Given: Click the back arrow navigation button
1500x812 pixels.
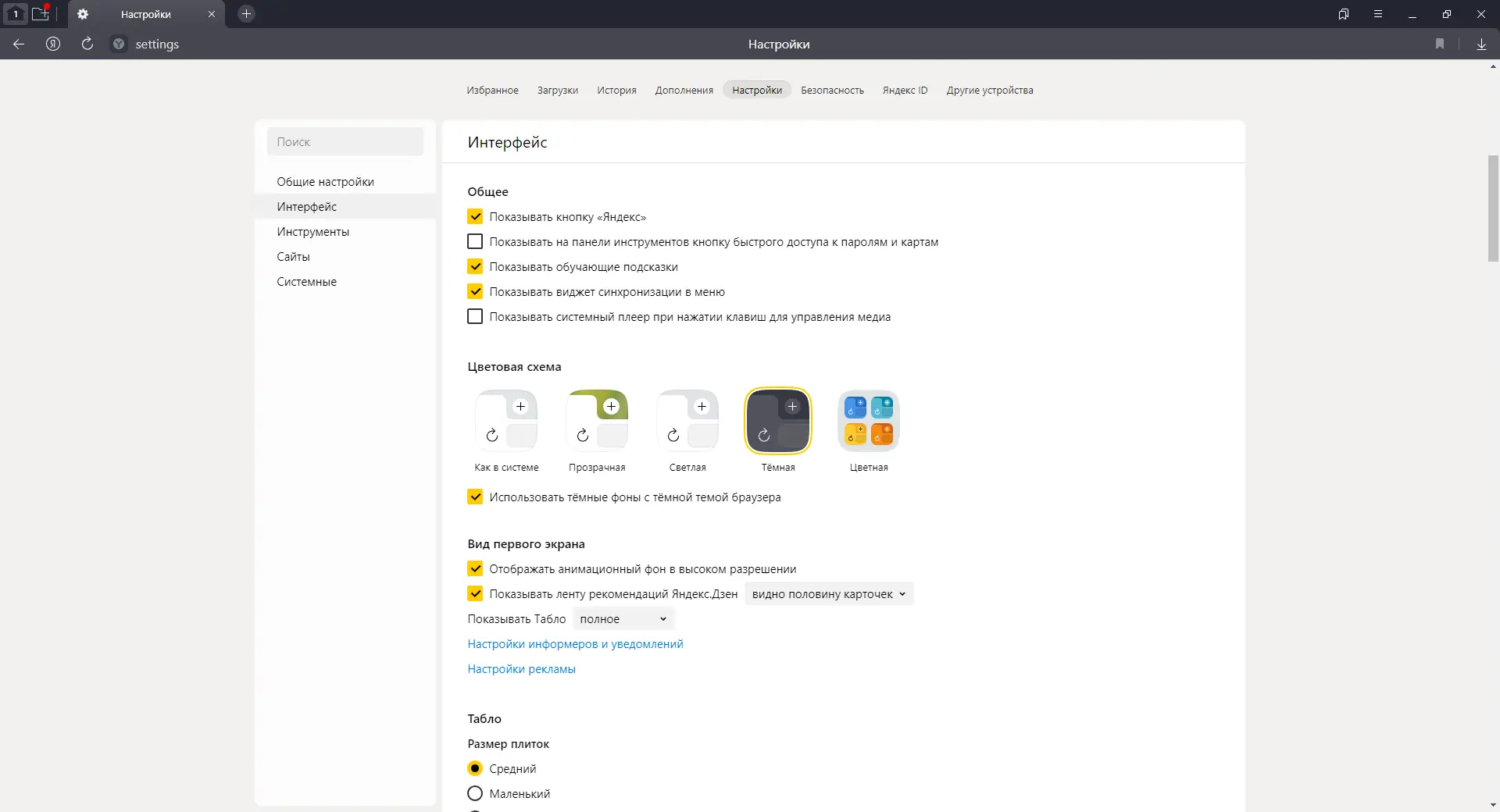Looking at the screenshot, I should (19, 45).
